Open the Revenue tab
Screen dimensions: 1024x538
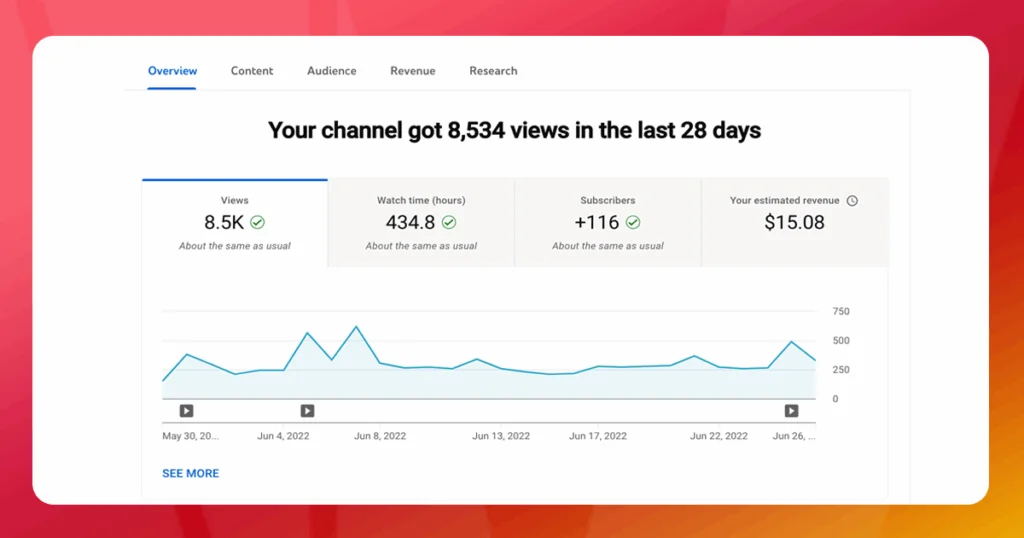click(413, 71)
